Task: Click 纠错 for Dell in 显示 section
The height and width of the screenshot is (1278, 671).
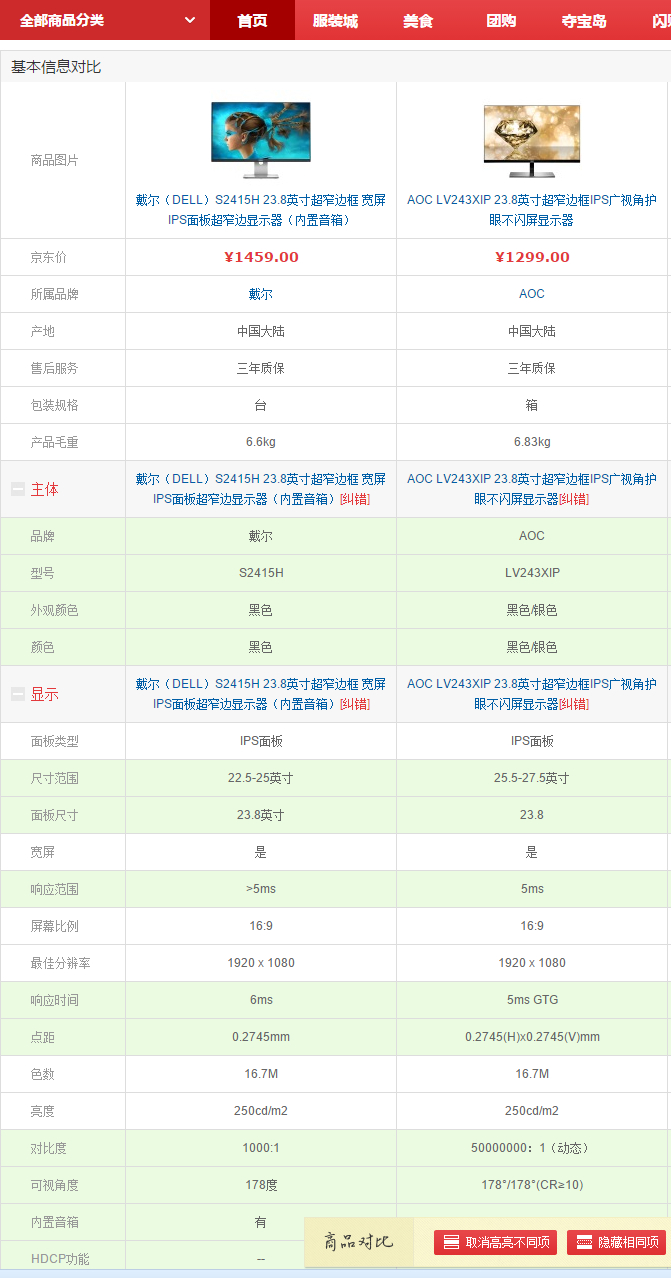Action: 355,704
